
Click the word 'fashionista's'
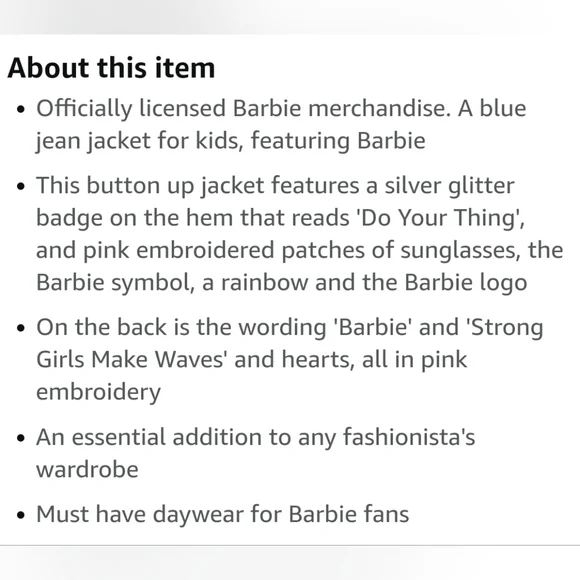(x=409, y=437)
